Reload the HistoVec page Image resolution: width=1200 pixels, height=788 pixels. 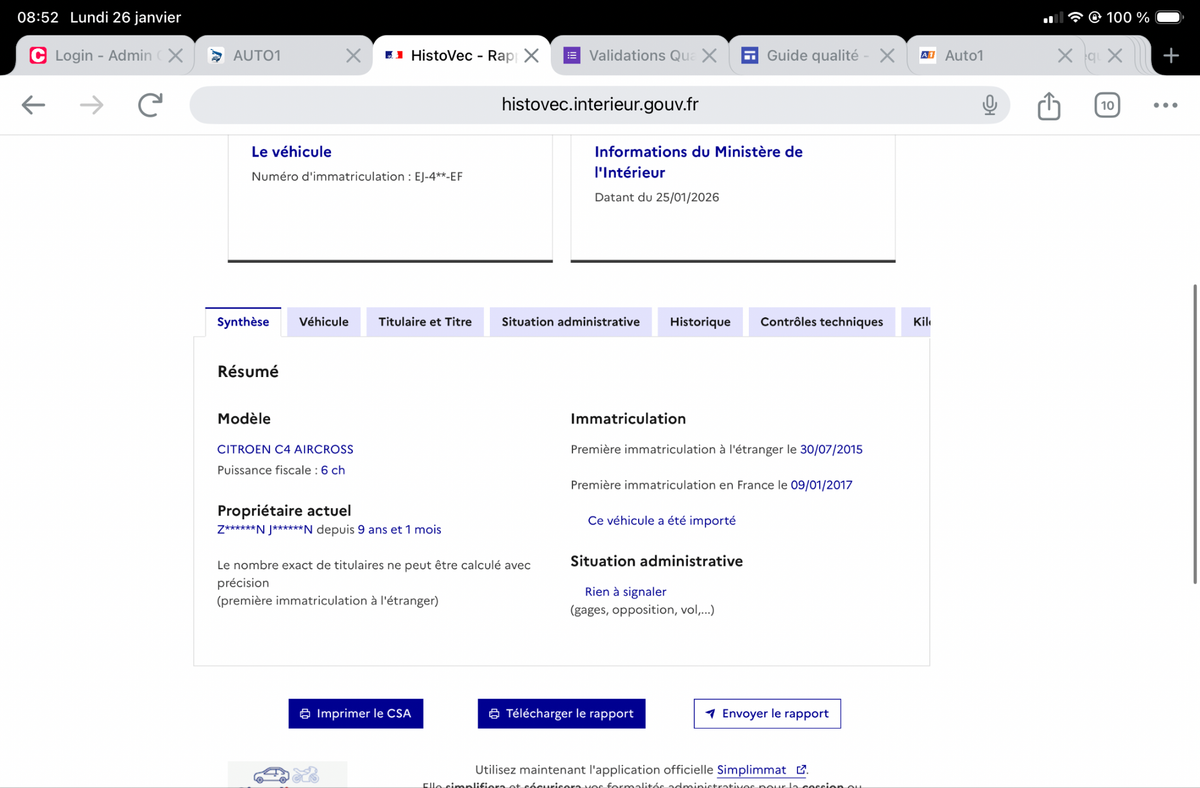pos(150,105)
